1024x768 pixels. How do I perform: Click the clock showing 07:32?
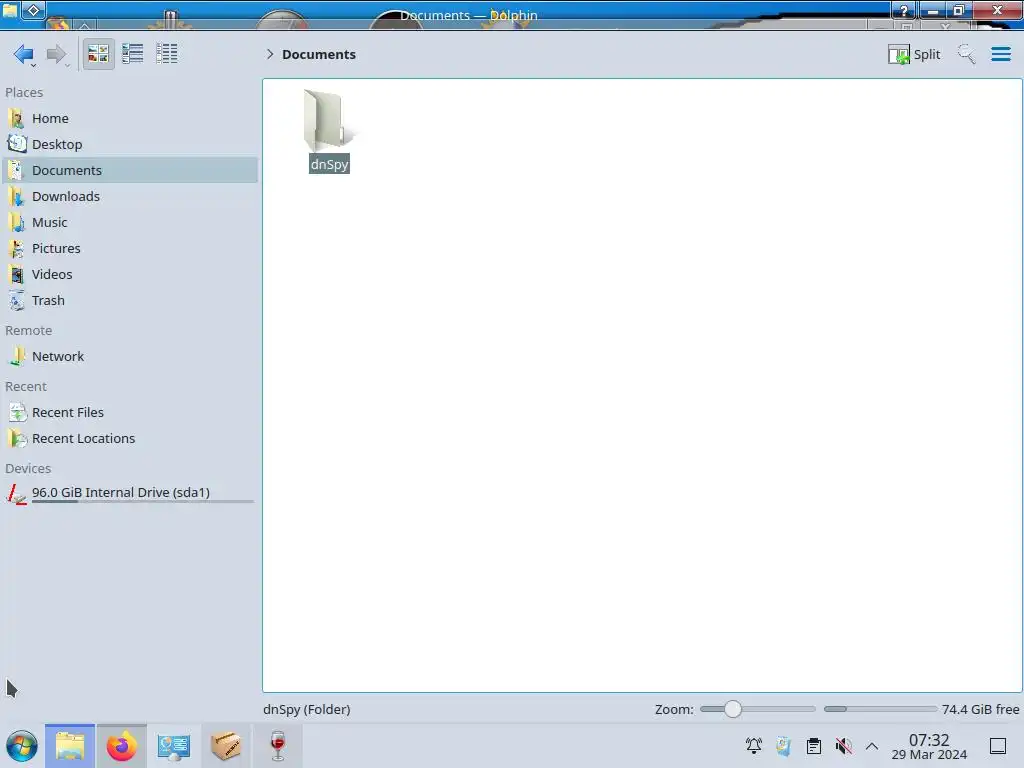pos(929,746)
